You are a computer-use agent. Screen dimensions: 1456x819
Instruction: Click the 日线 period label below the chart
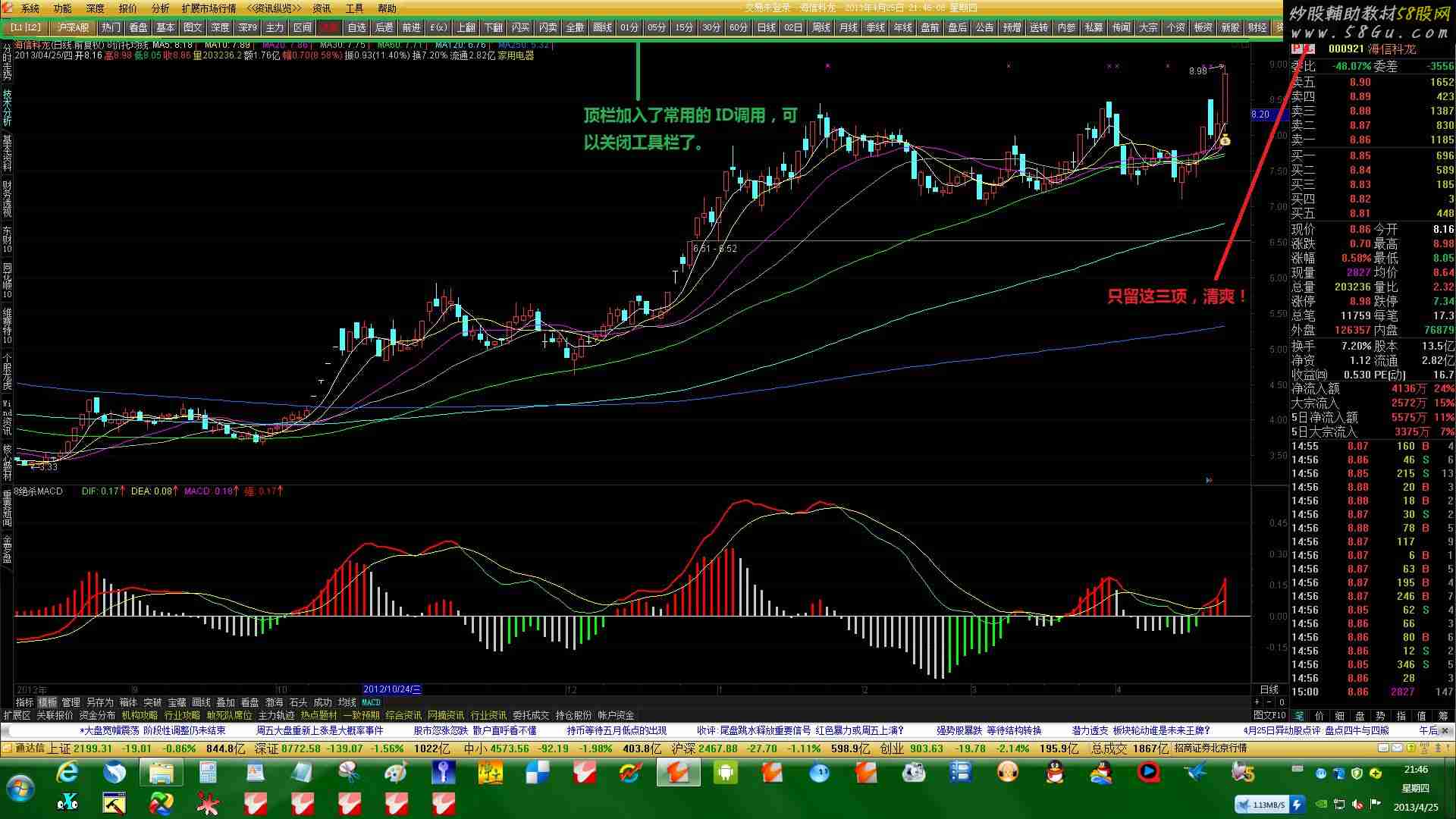1269,689
